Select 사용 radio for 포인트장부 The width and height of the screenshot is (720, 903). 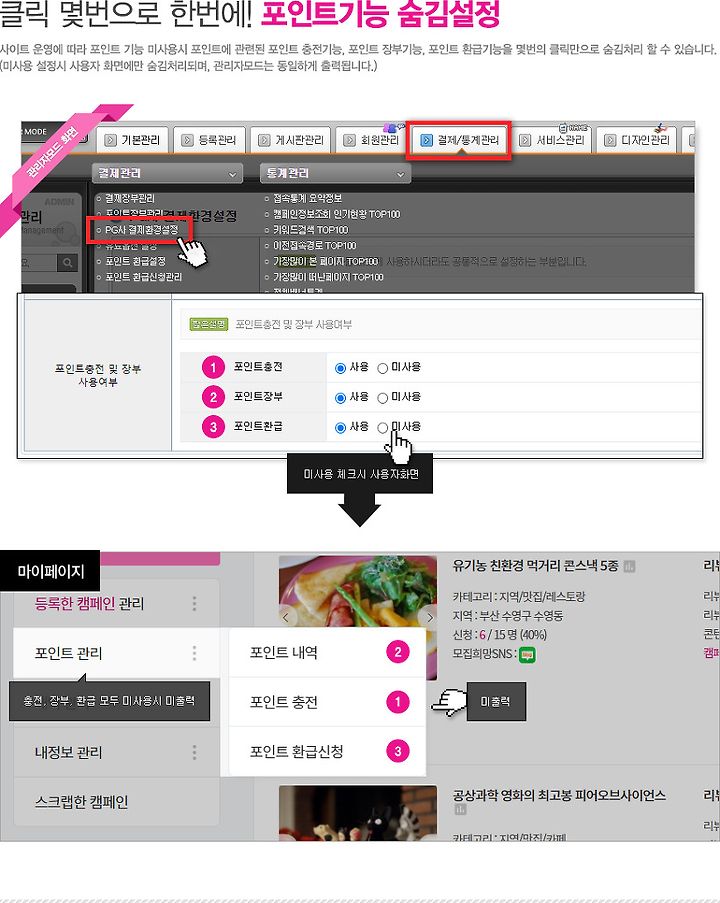click(x=340, y=398)
